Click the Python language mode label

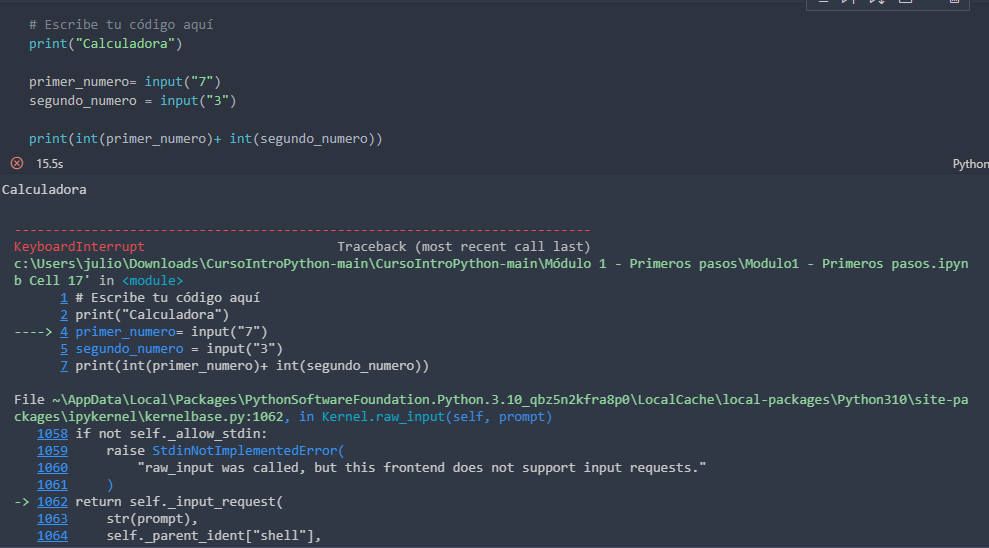point(970,164)
